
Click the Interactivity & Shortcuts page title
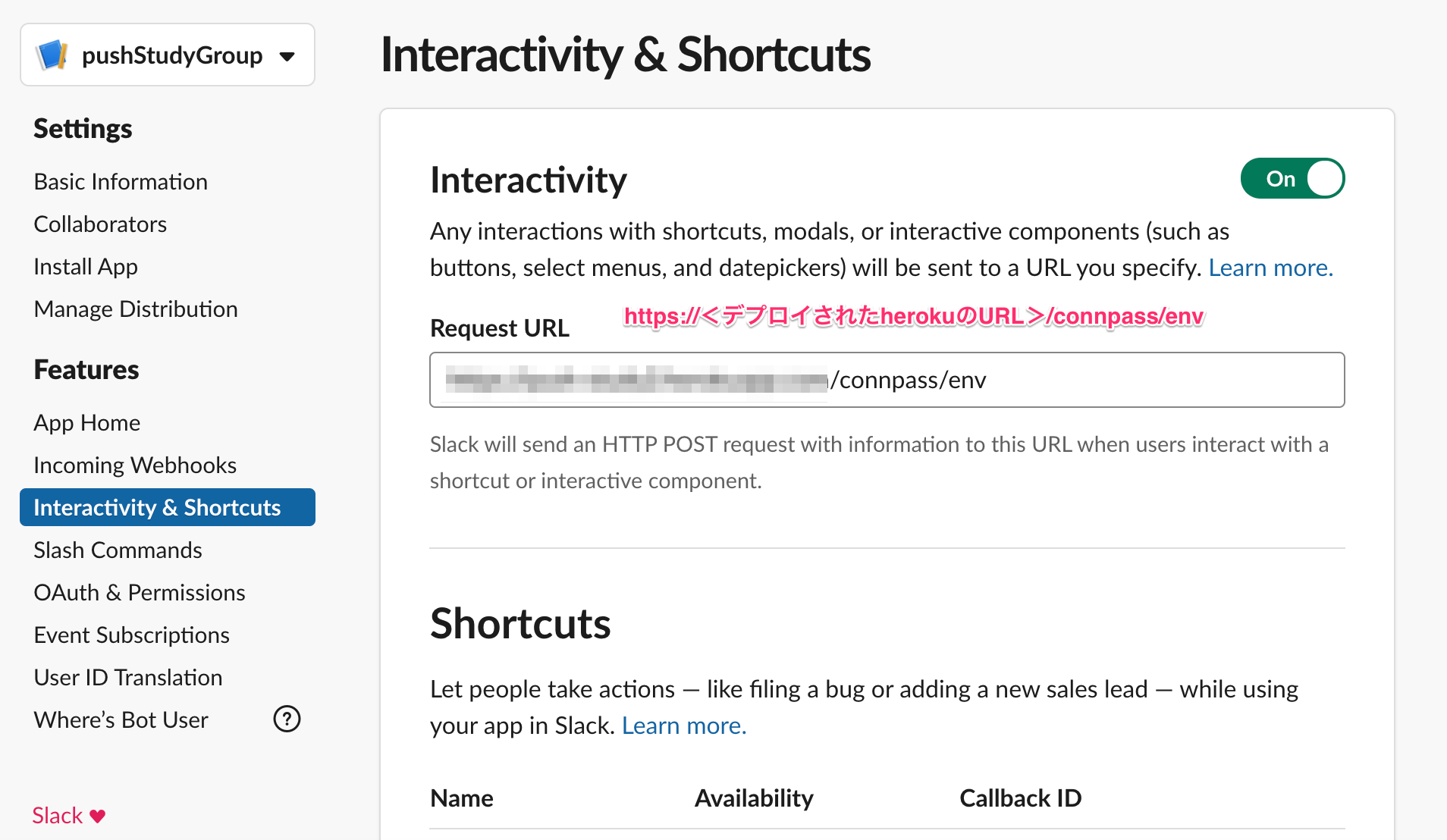[x=626, y=55]
